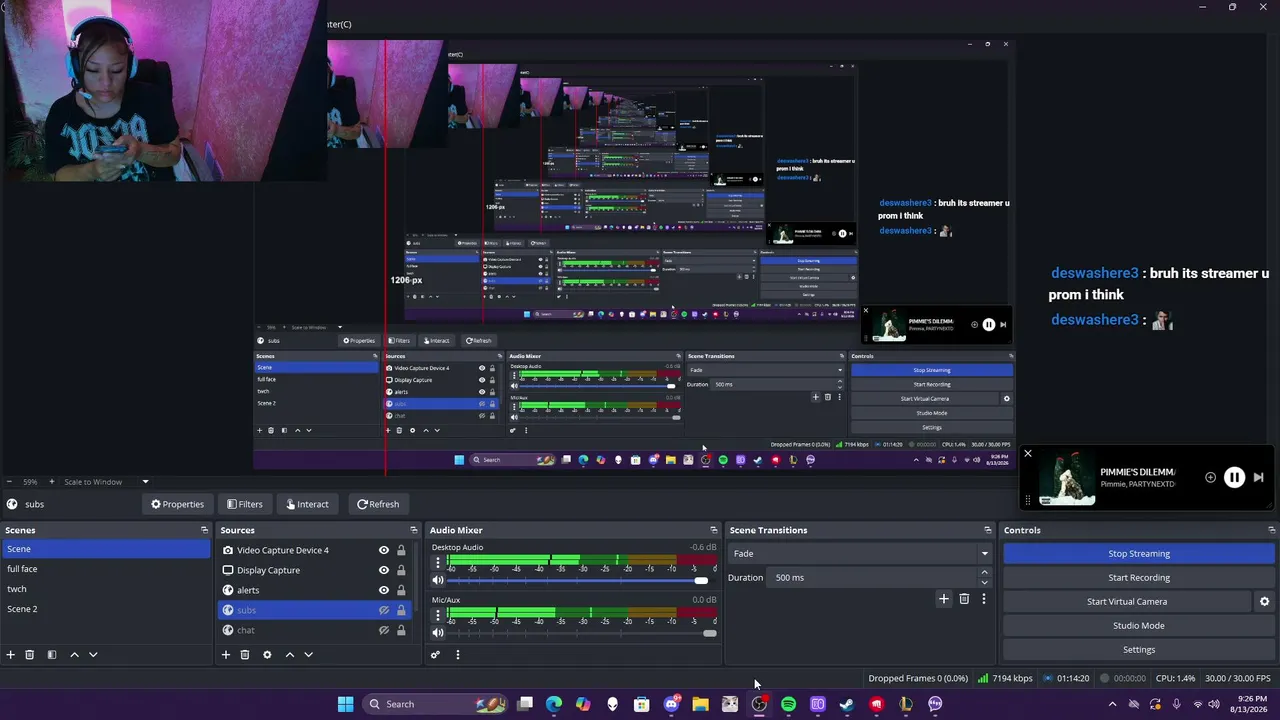Open source properties gear in Sources toolbar
Viewport: 1280px width, 720px height.
267,655
